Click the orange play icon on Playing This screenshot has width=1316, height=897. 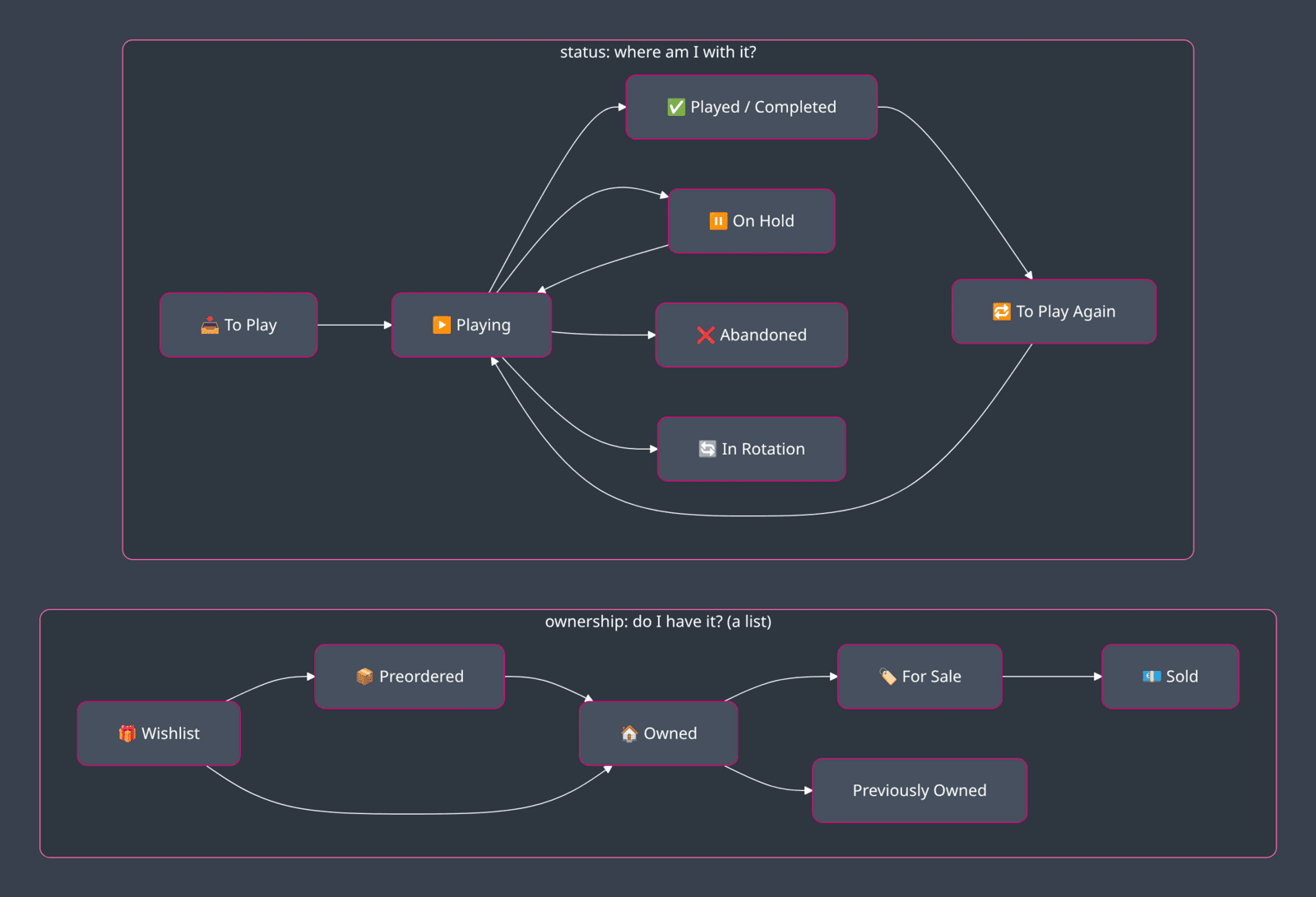[442, 325]
